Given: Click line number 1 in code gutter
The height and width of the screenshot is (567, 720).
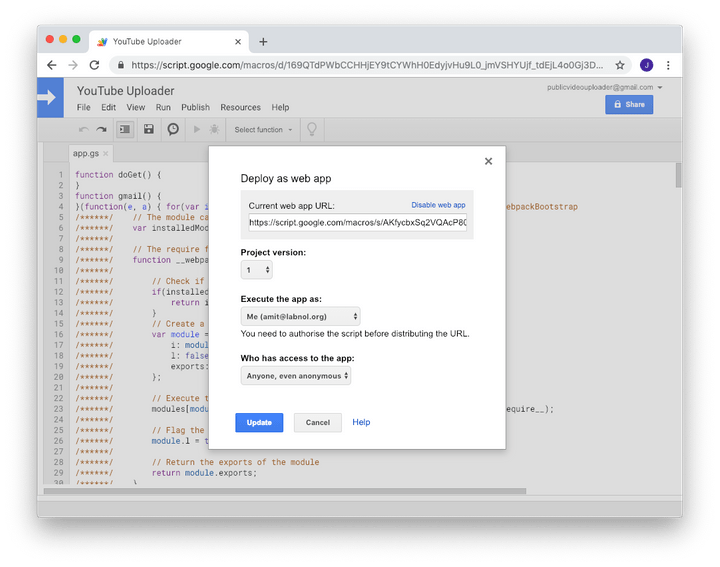Looking at the screenshot, I should coord(60,175).
